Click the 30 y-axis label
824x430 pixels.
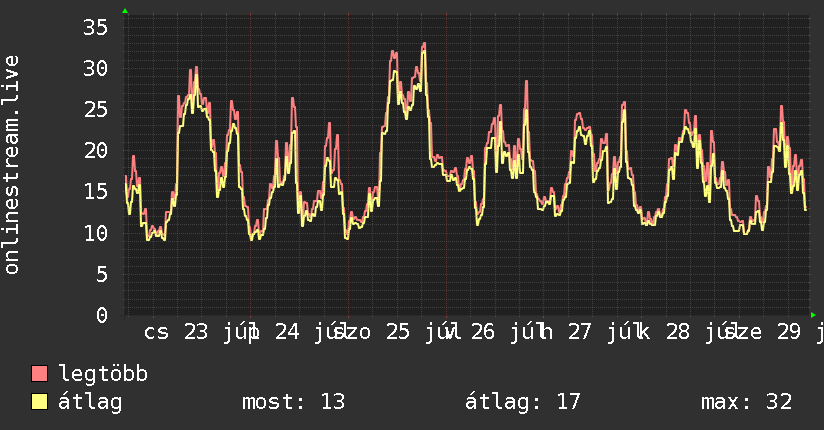pos(95,68)
